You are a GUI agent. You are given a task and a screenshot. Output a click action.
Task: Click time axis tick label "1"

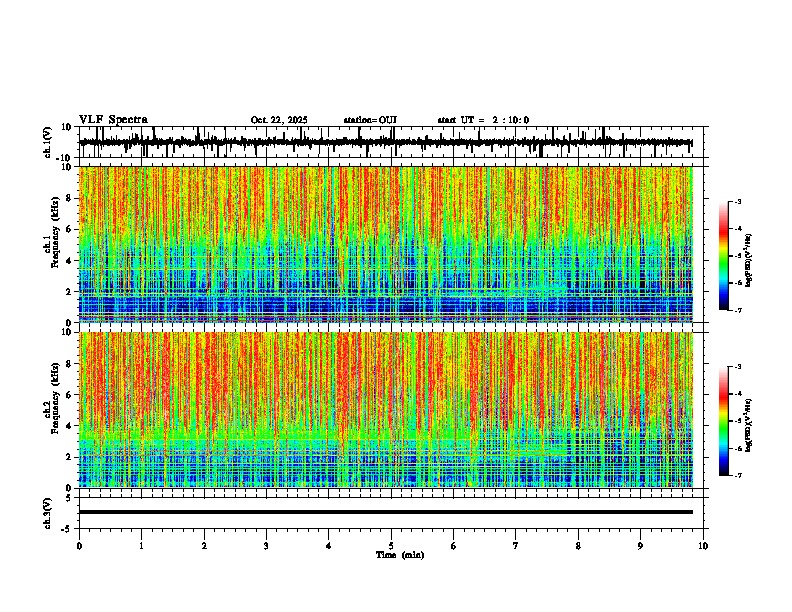coord(141,546)
